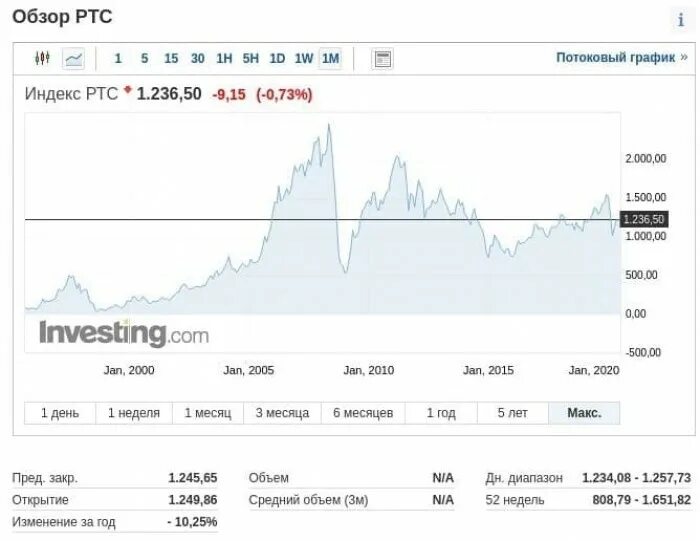Select the 5H interval
Screen dimensions: 700x541
251,58
